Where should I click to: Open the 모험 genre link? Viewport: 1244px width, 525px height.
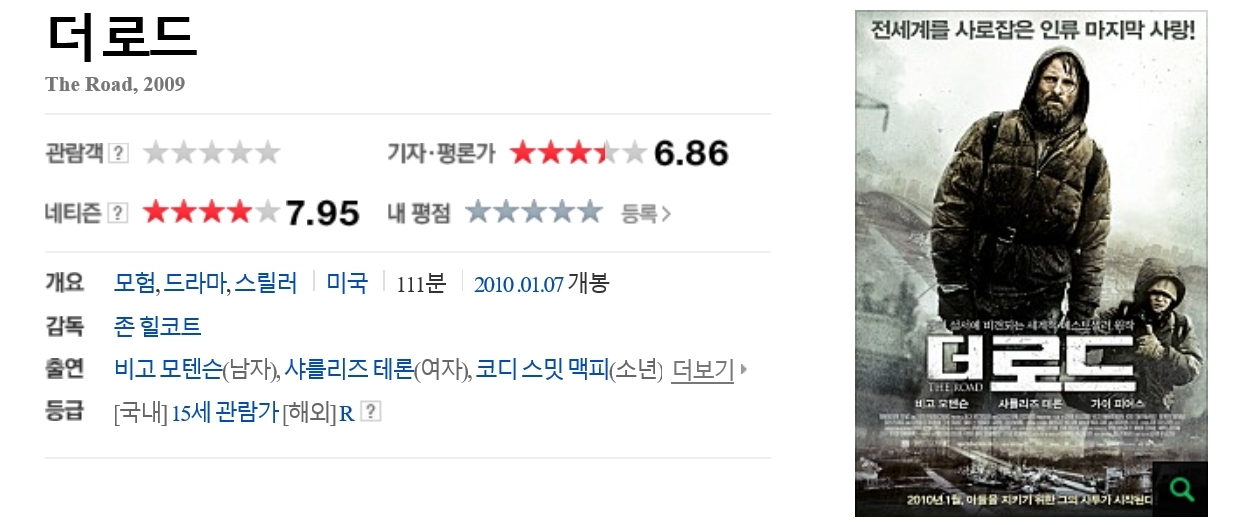(135, 283)
